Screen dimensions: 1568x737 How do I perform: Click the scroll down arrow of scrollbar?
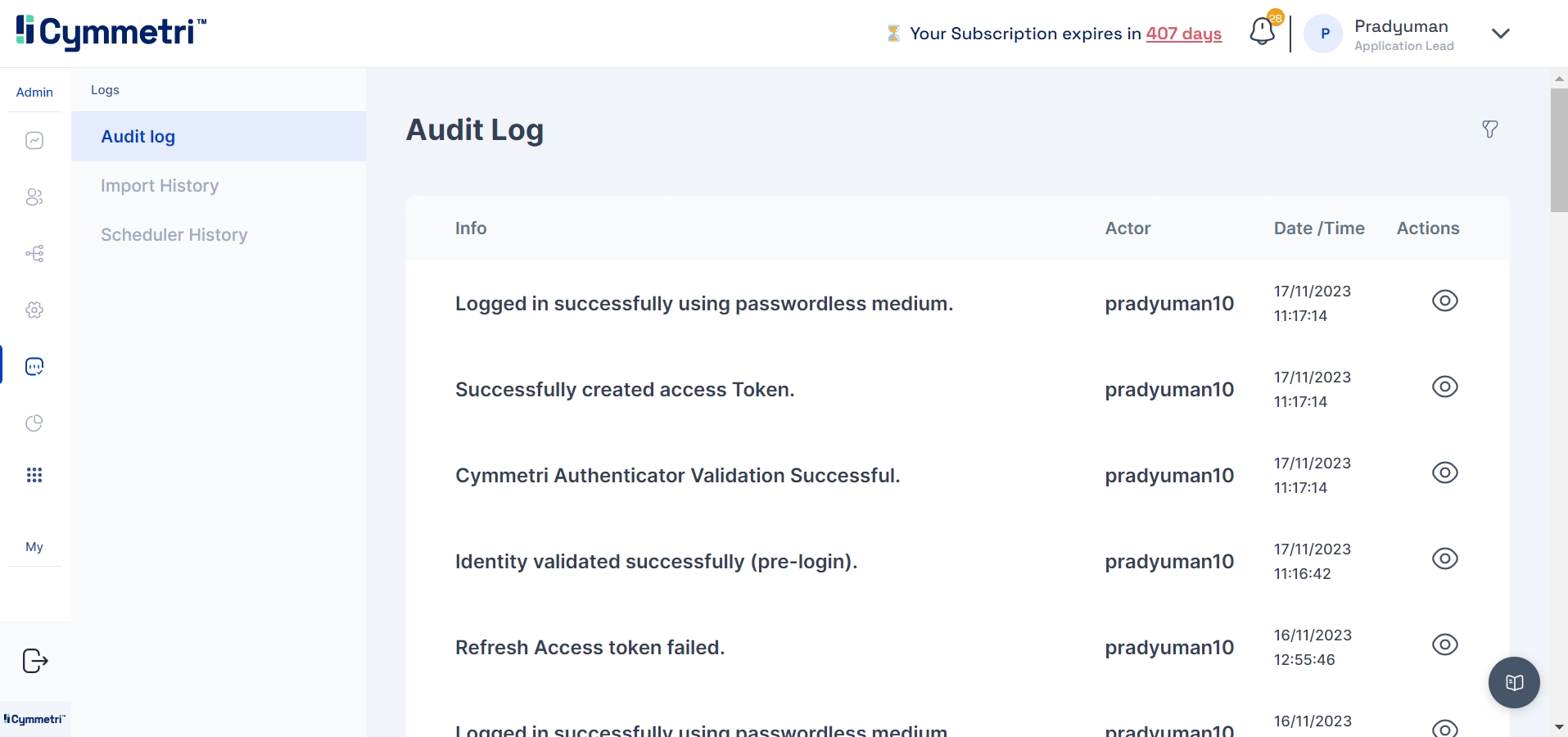[1559, 727]
